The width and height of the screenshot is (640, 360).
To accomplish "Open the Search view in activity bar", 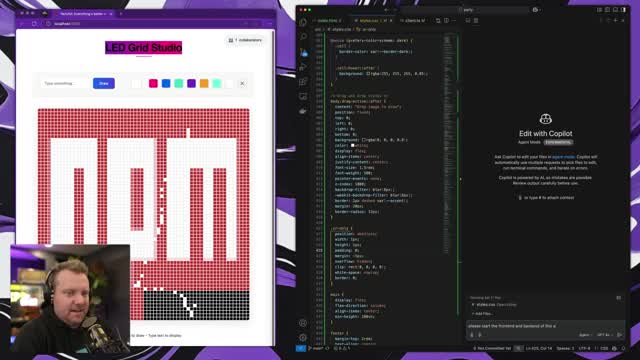I will [303, 37].
